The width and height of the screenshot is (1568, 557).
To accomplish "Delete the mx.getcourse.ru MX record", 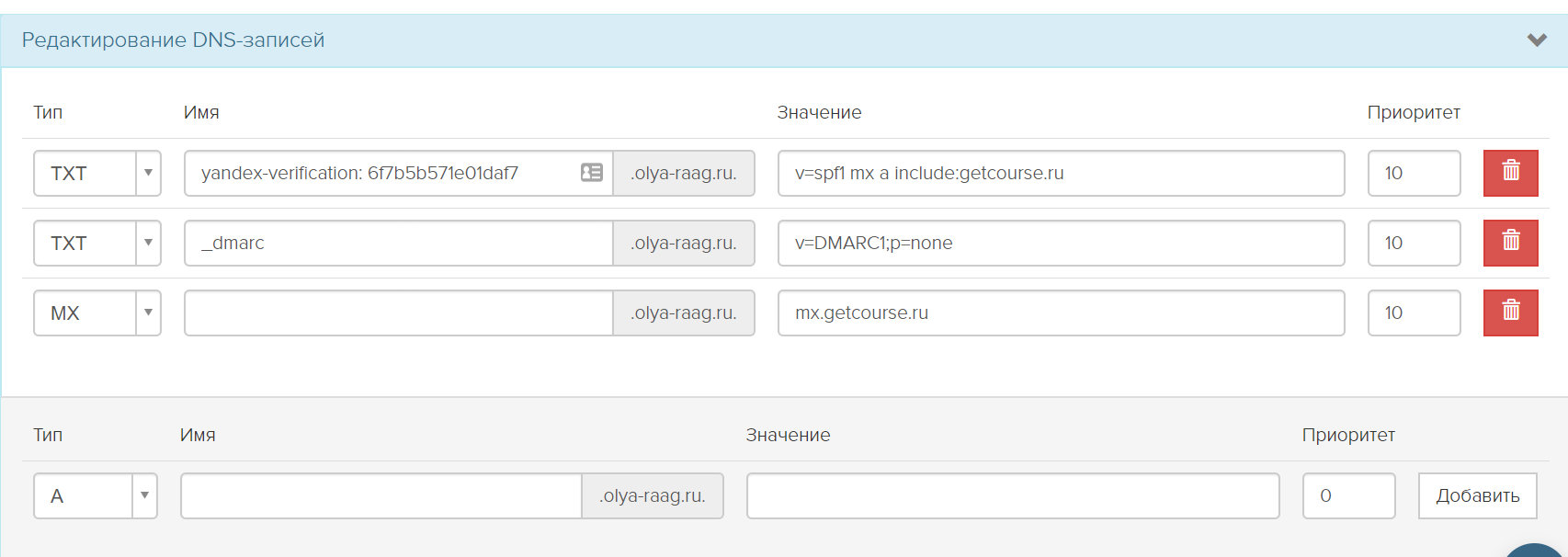I will (x=1510, y=313).
